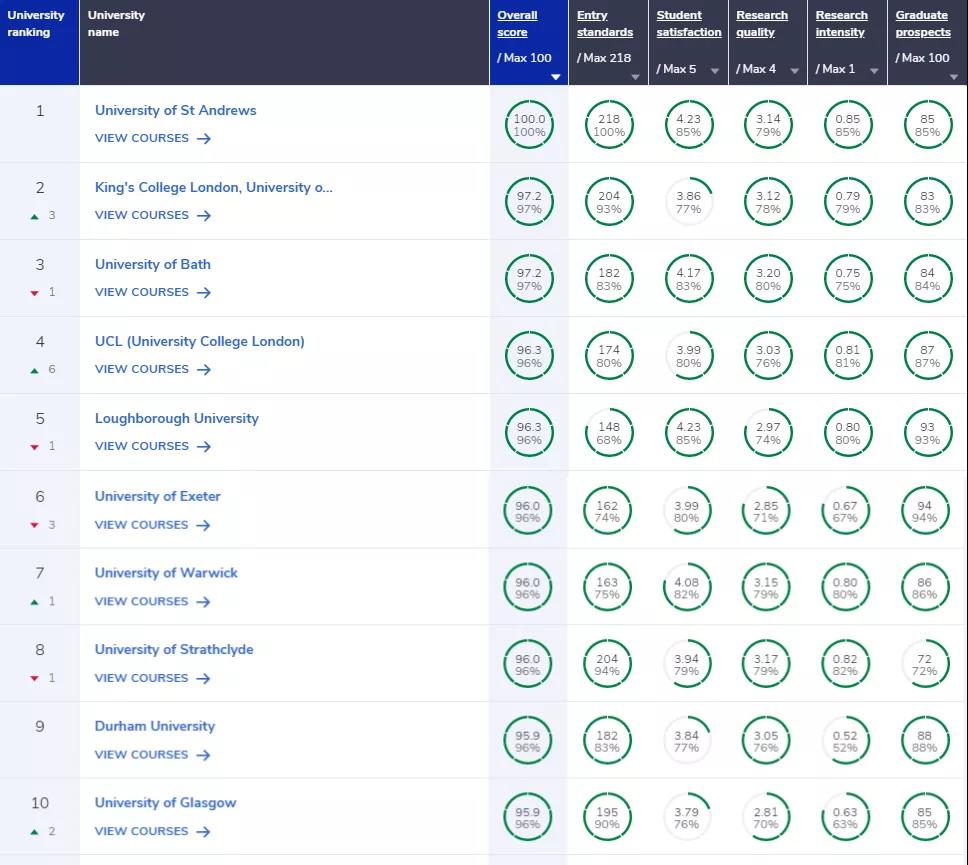This screenshot has width=968, height=865.
Task: Click Glasgow student satisfaction 3.79 circle
Action: click(687, 818)
